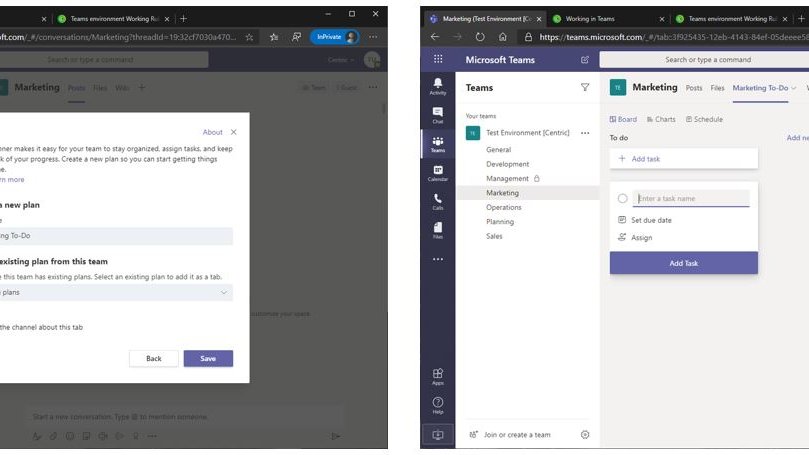809x455 pixels.
Task: Open Board view in Planner
Action: pos(623,119)
